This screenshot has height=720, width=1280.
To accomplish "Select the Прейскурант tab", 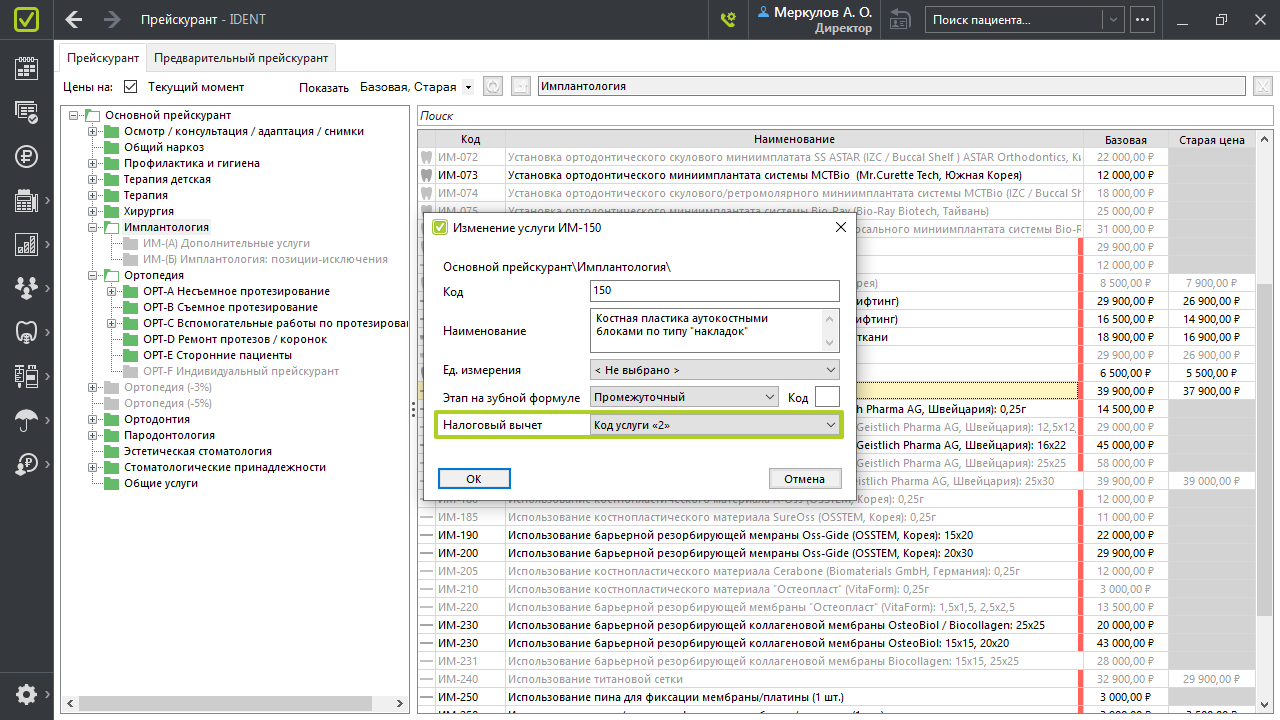I will tap(103, 58).
